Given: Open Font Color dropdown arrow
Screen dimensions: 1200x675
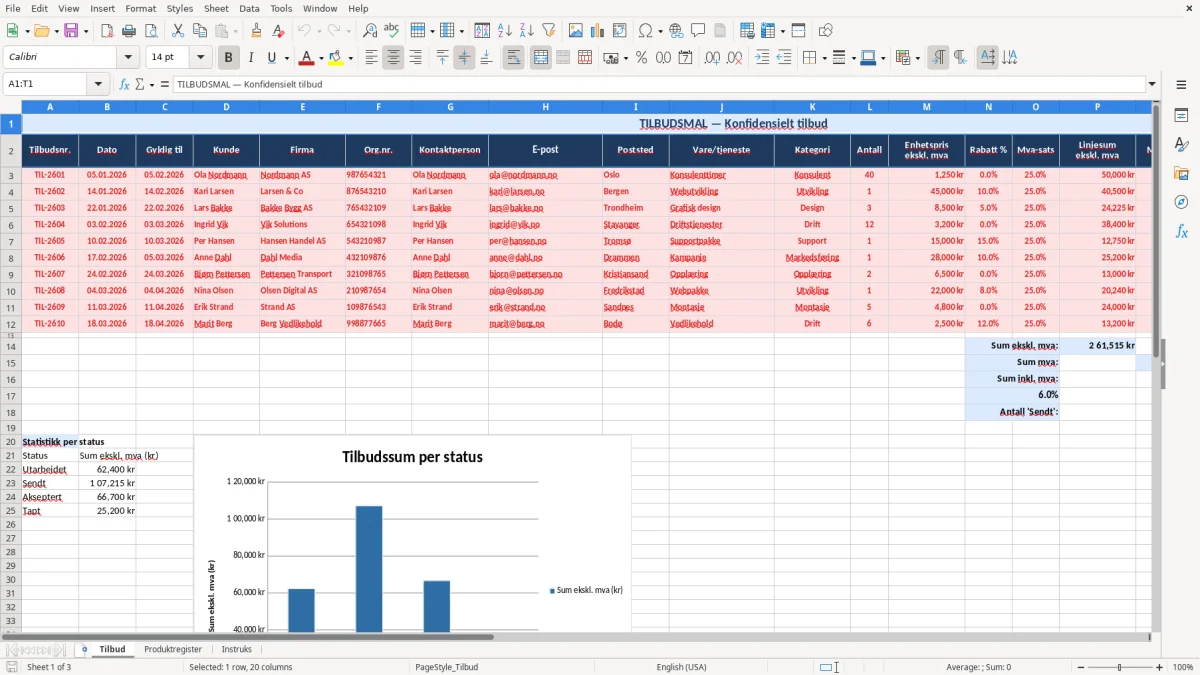Looking at the screenshot, I should coord(321,58).
